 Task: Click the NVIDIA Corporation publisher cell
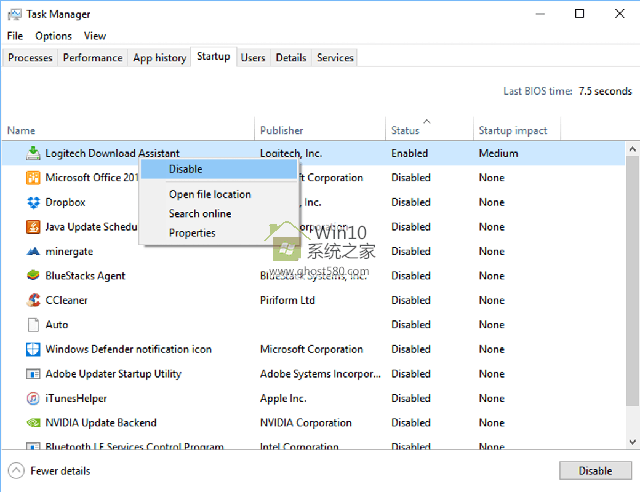(306, 423)
